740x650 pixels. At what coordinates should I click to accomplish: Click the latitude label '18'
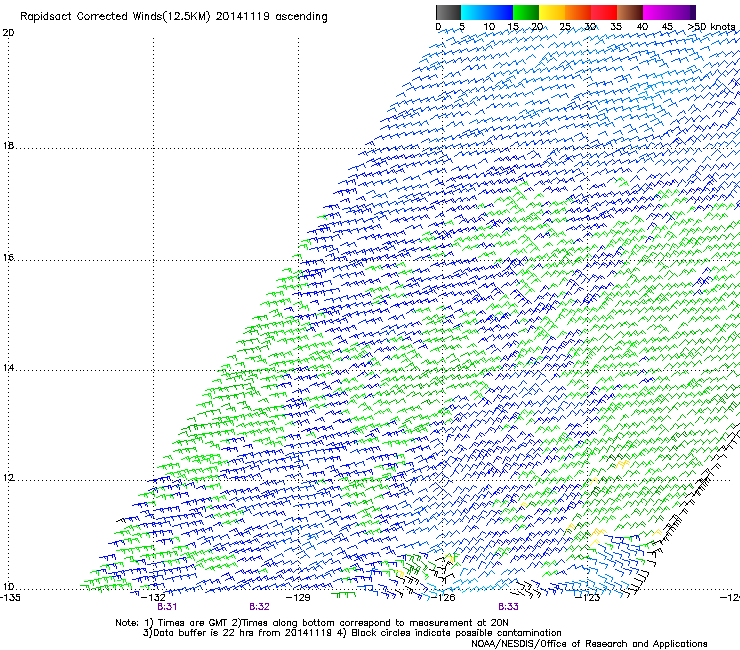click(x=8, y=145)
